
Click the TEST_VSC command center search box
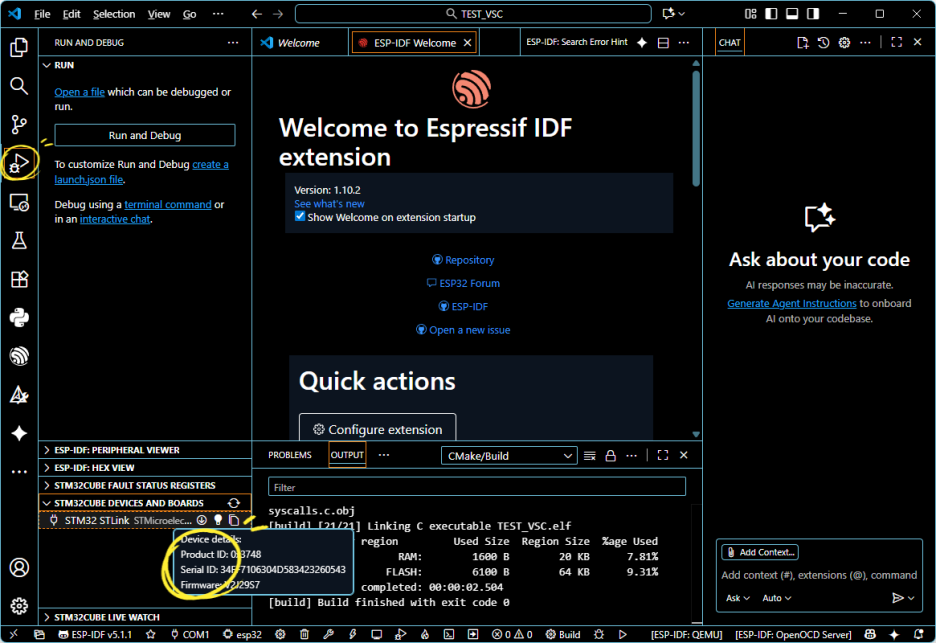point(473,14)
